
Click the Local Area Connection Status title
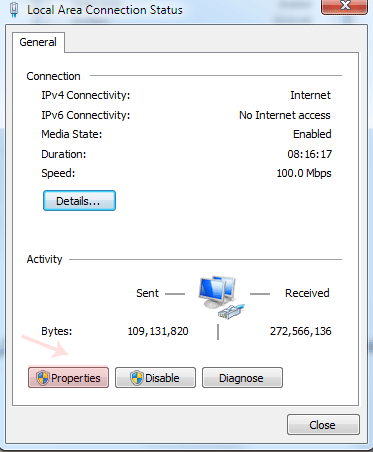point(105,10)
